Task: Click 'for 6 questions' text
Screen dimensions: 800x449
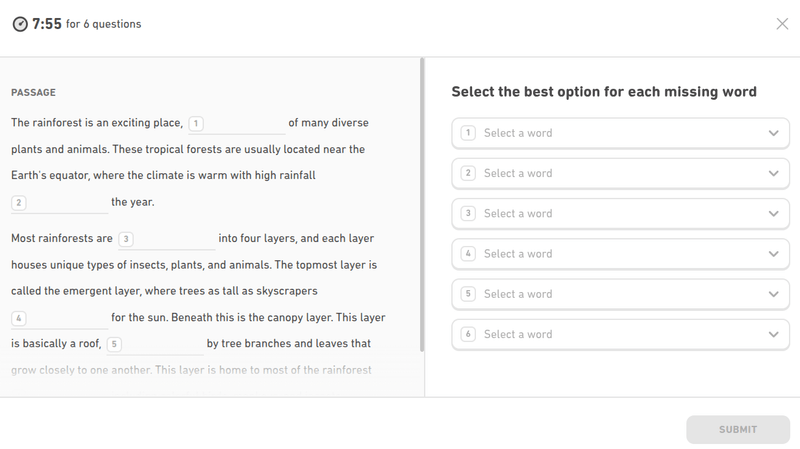Action: pyautogui.click(x=104, y=24)
